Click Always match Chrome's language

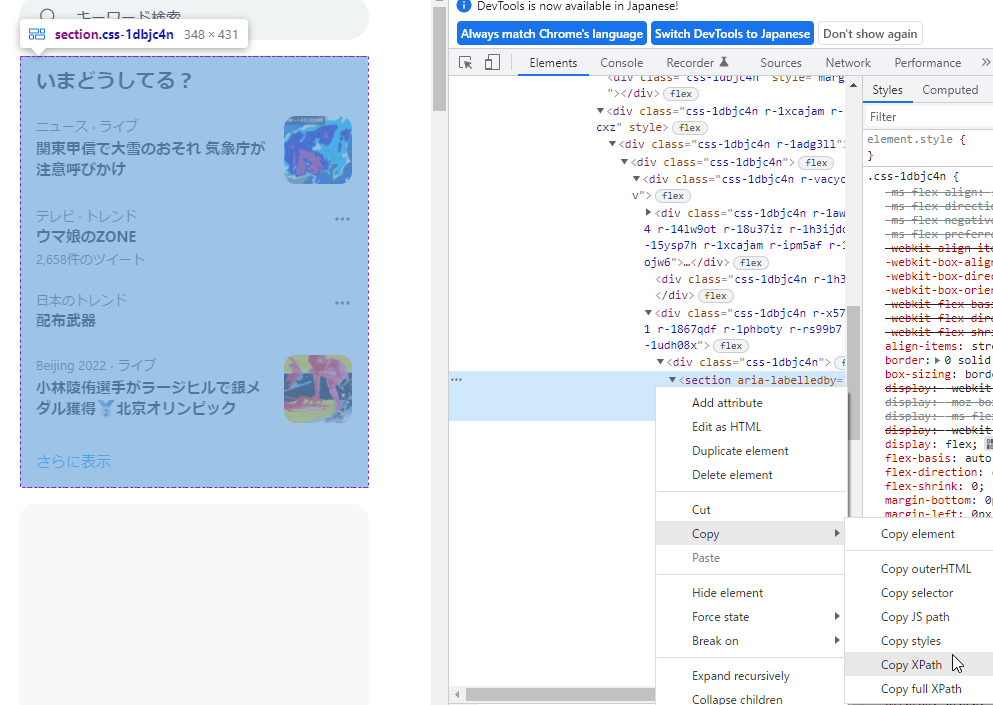pos(552,34)
